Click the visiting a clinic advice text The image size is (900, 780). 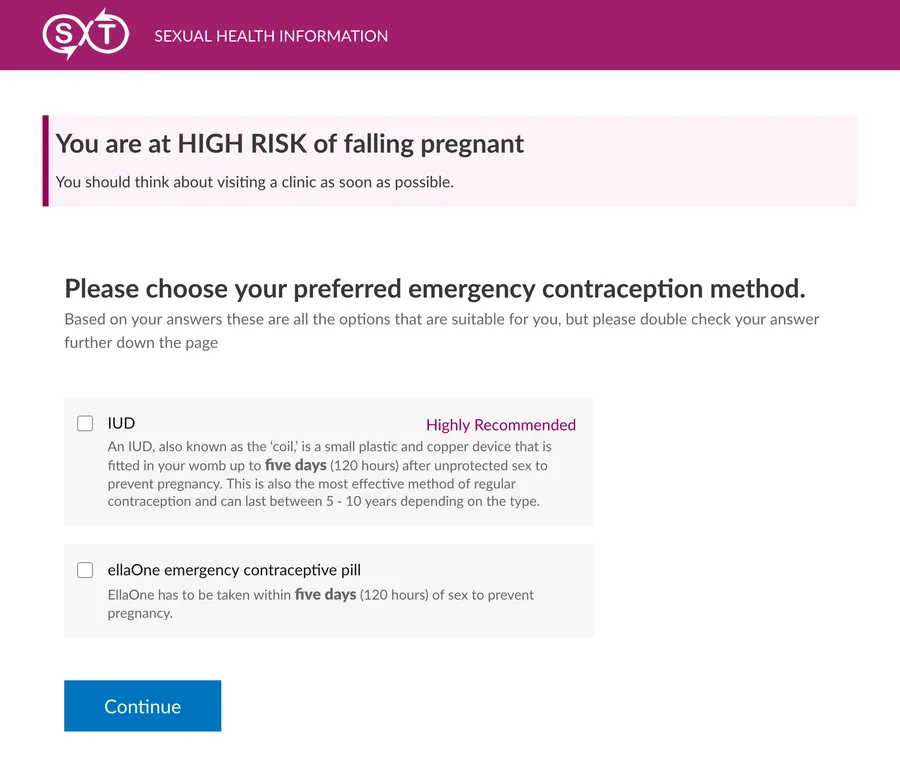[x=255, y=182]
